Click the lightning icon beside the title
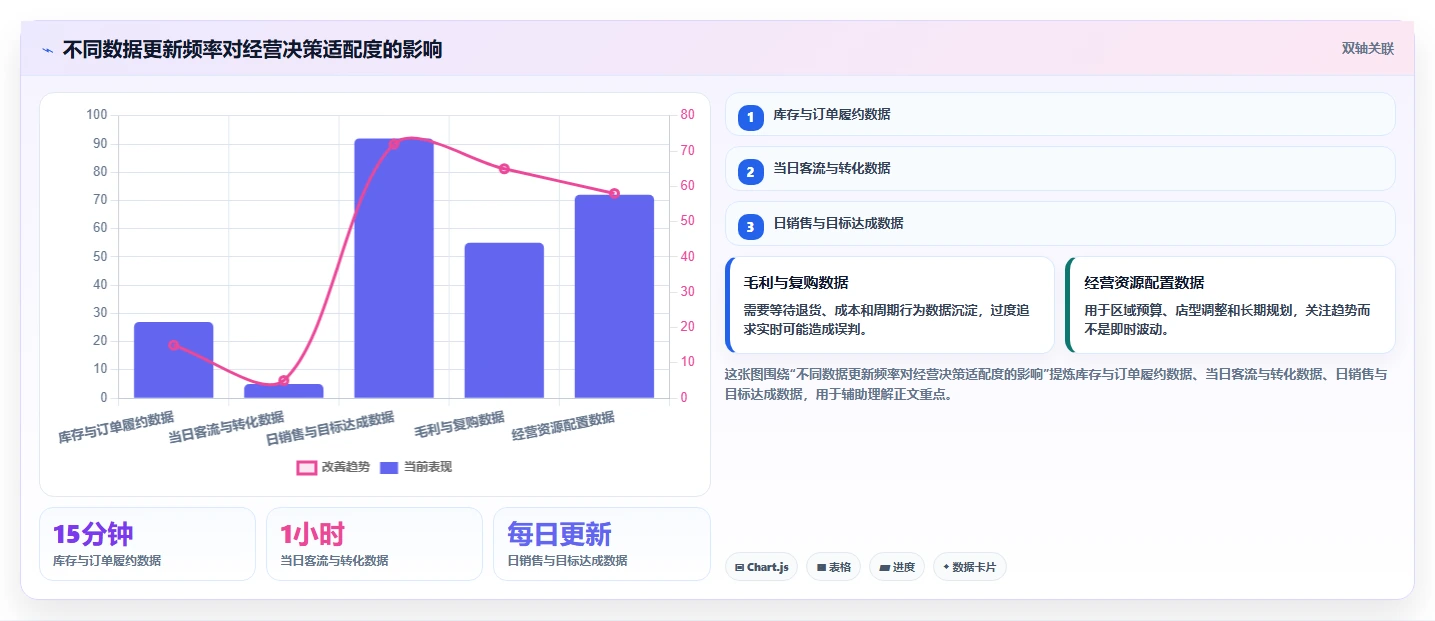 point(47,49)
